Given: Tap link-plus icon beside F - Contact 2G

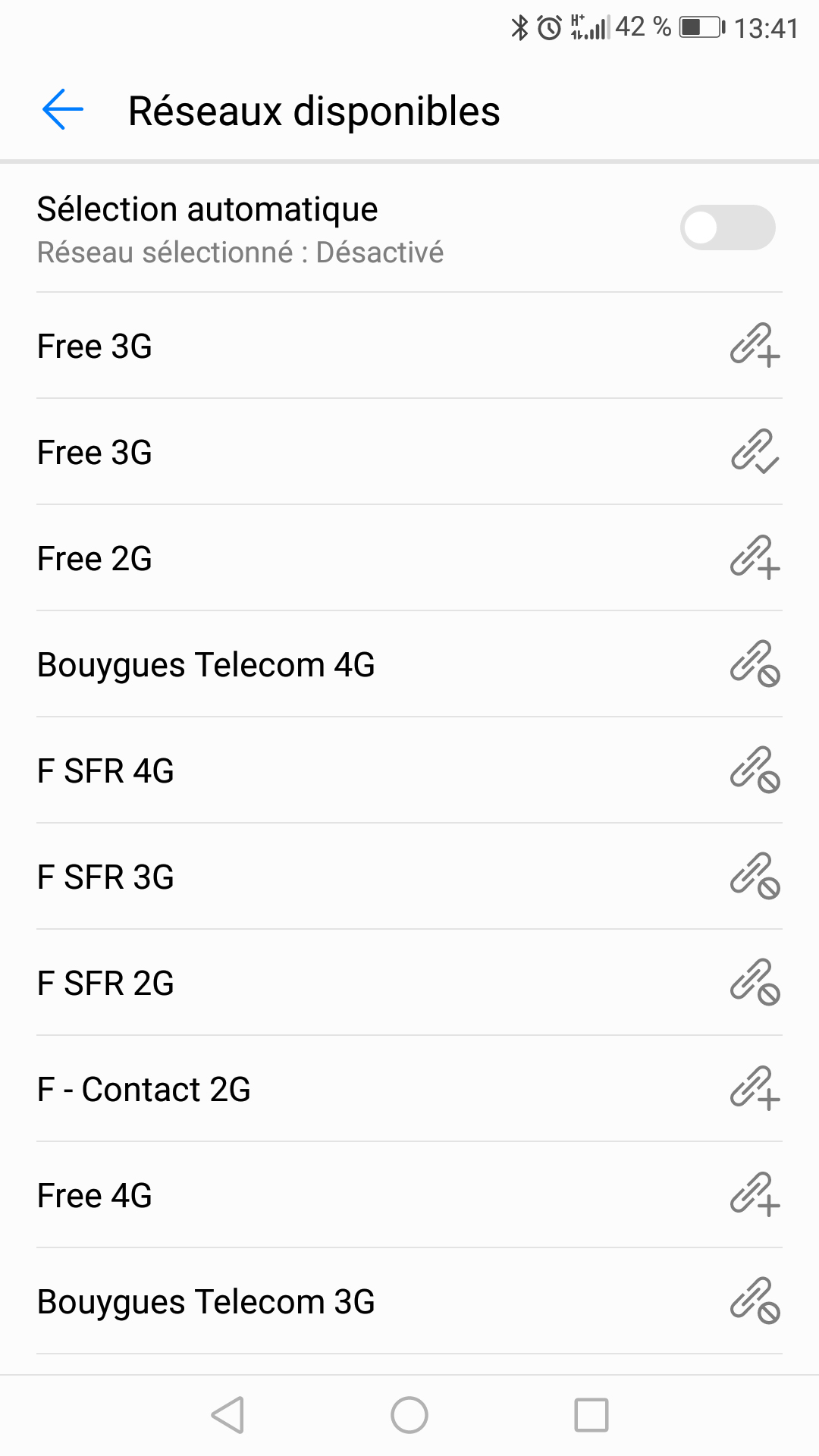Looking at the screenshot, I should pyautogui.click(x=755, y=1088).
